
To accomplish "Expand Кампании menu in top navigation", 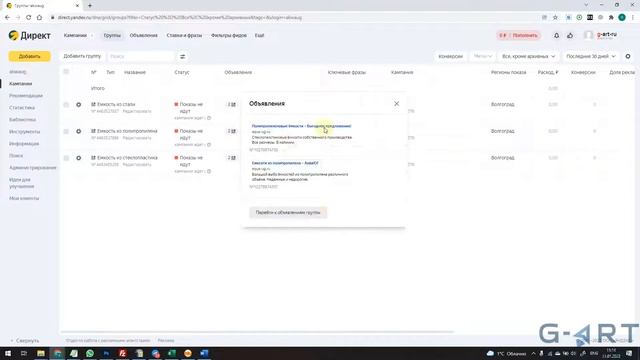I will tap(78, 36).
